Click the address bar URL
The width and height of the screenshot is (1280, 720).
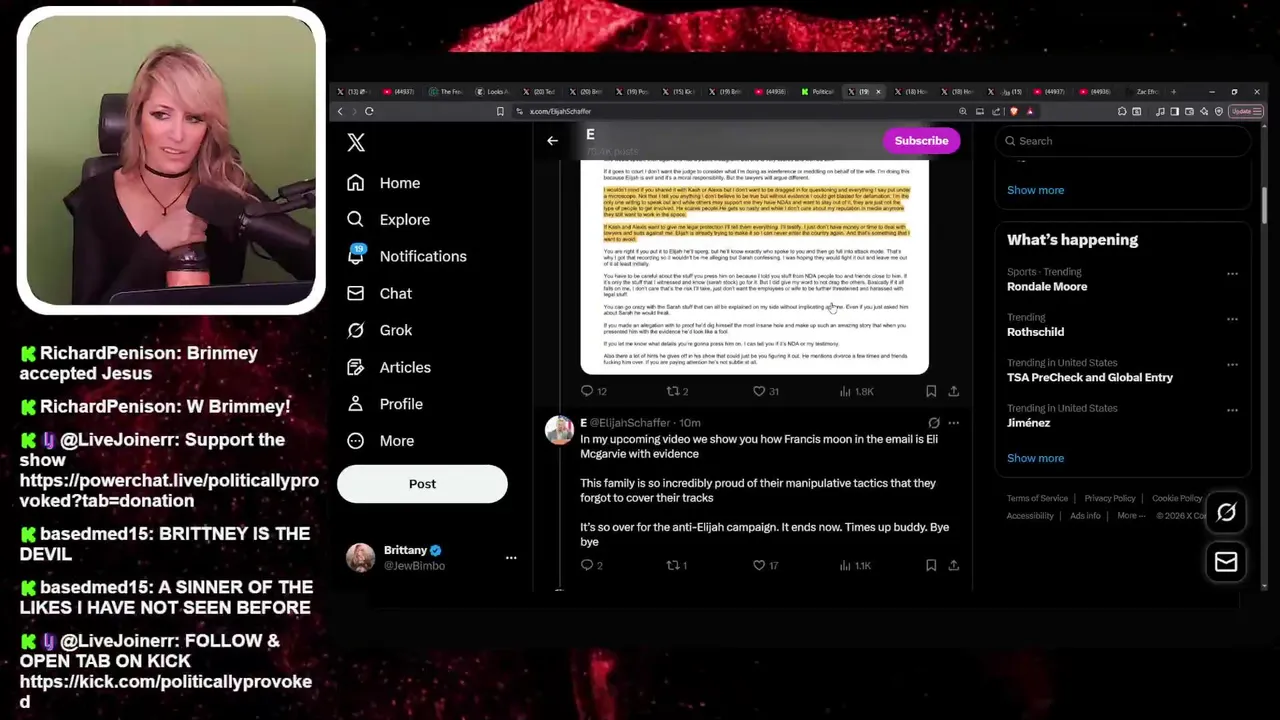tap(560, 111)
